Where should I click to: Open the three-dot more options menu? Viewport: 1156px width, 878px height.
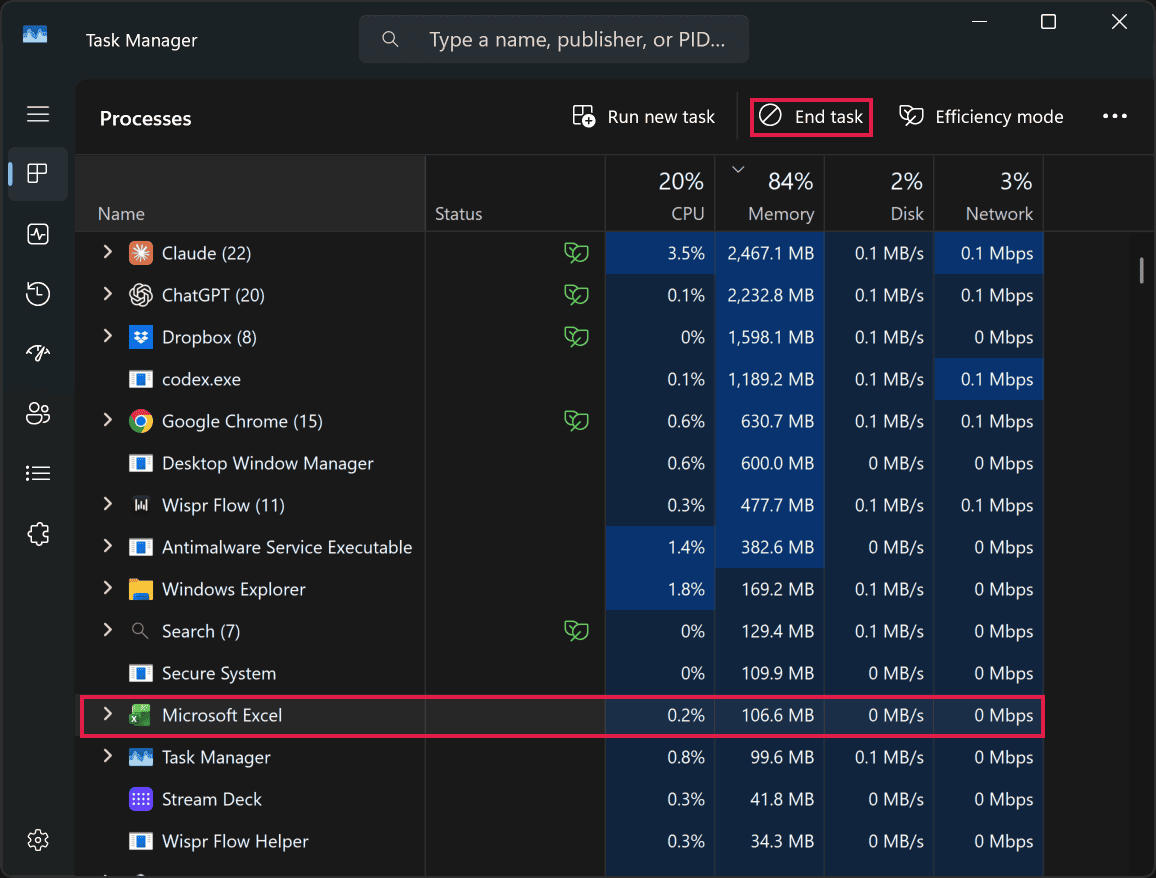tap(1115, 116)
